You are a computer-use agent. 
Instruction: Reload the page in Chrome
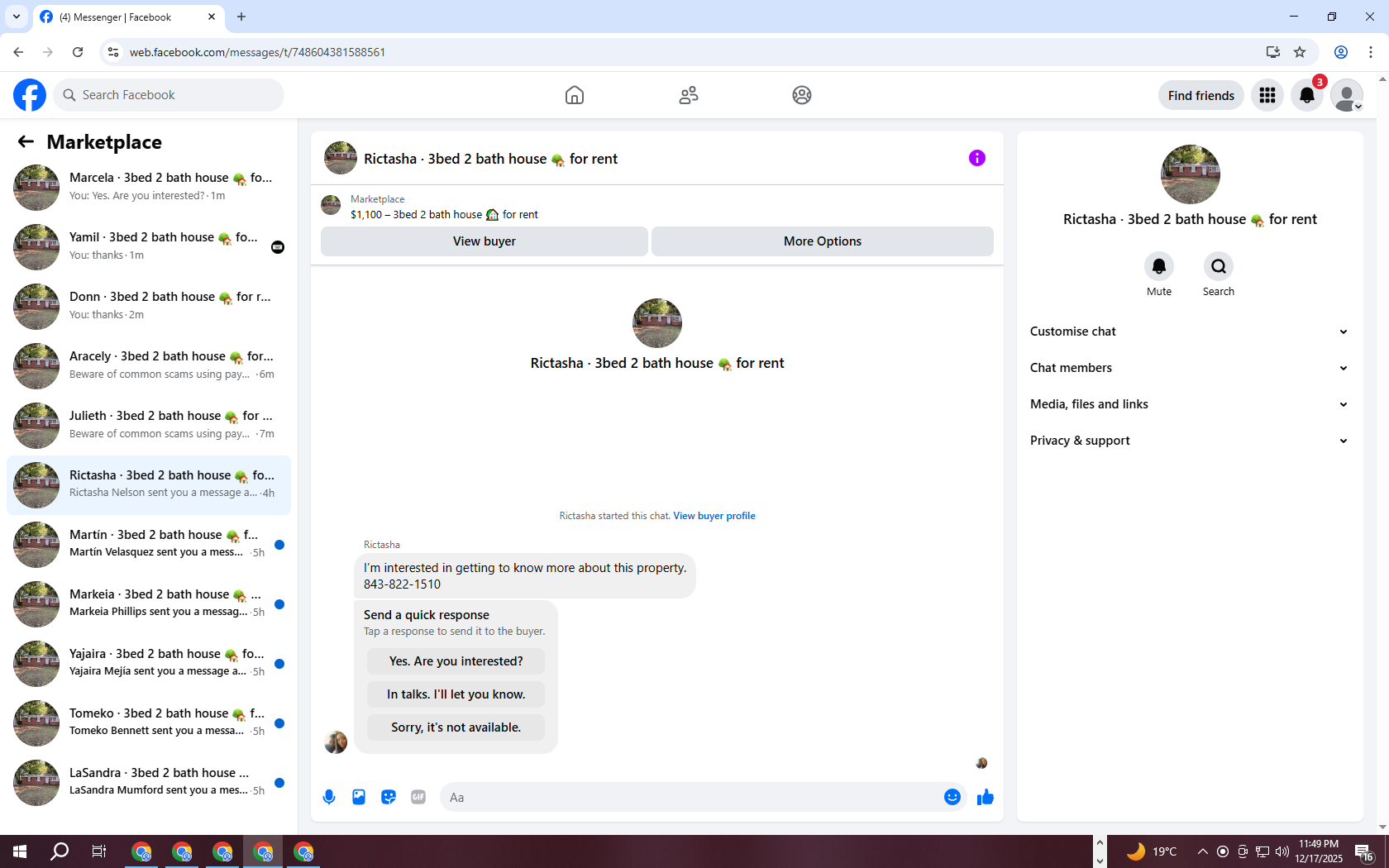(x=78, y=52)
